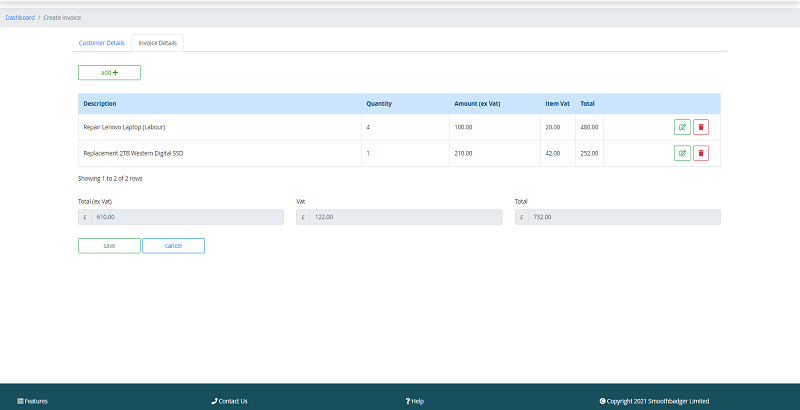
Task: Edit the Repair Lenovo Laptop row
Action: pos(682,127)
